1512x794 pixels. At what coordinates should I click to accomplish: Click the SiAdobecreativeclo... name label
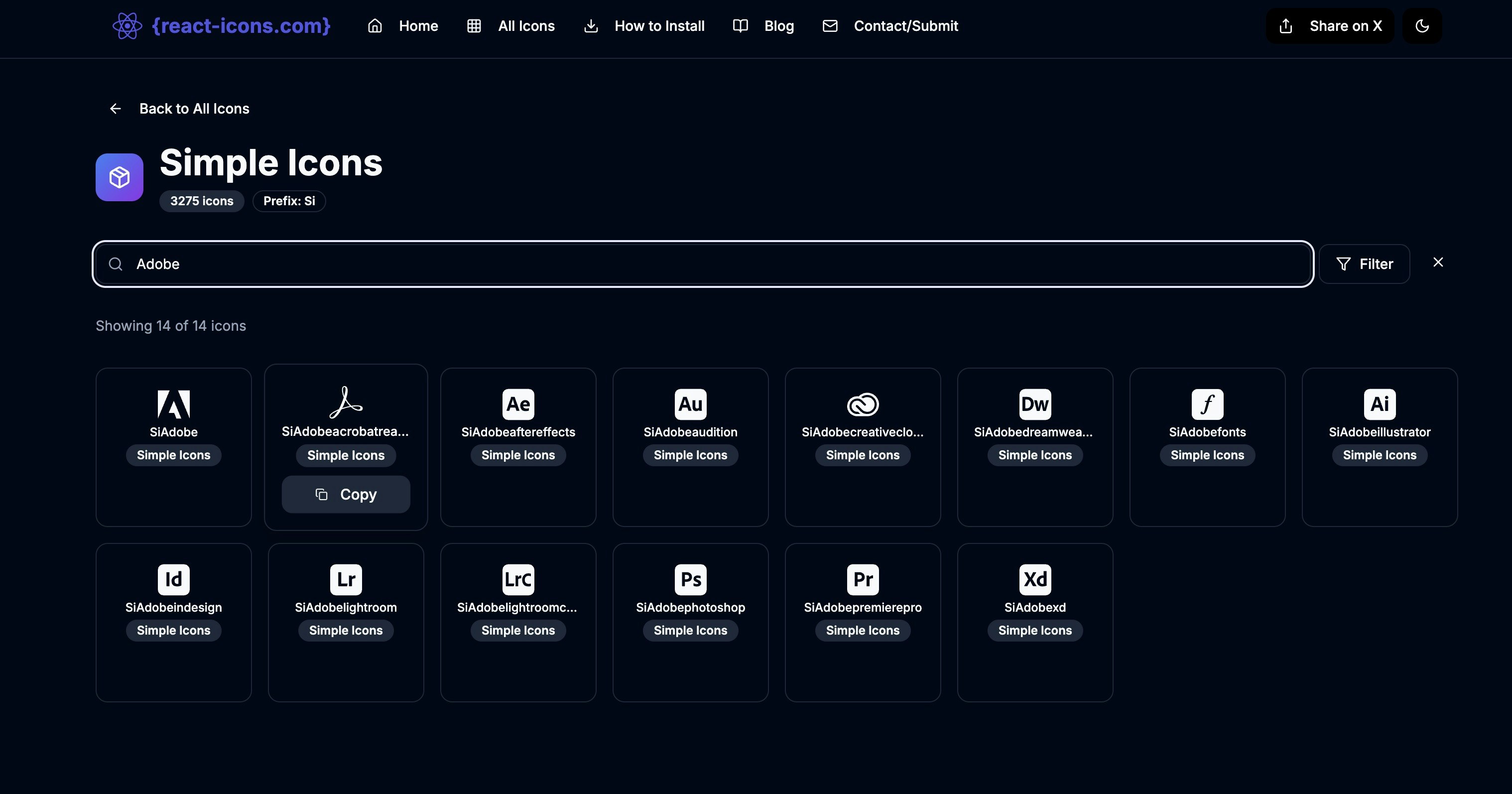[x=863, y=432]
